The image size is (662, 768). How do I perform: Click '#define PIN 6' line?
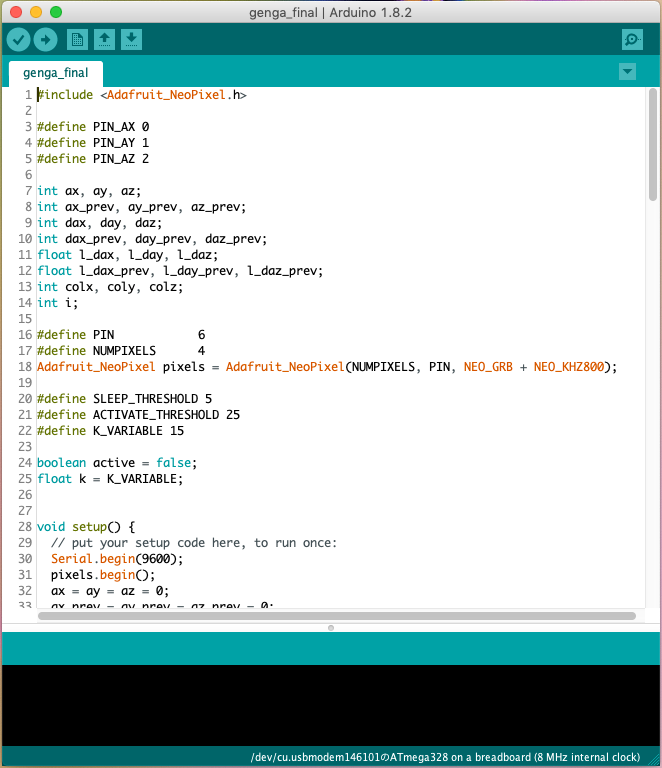coord(121,335)
